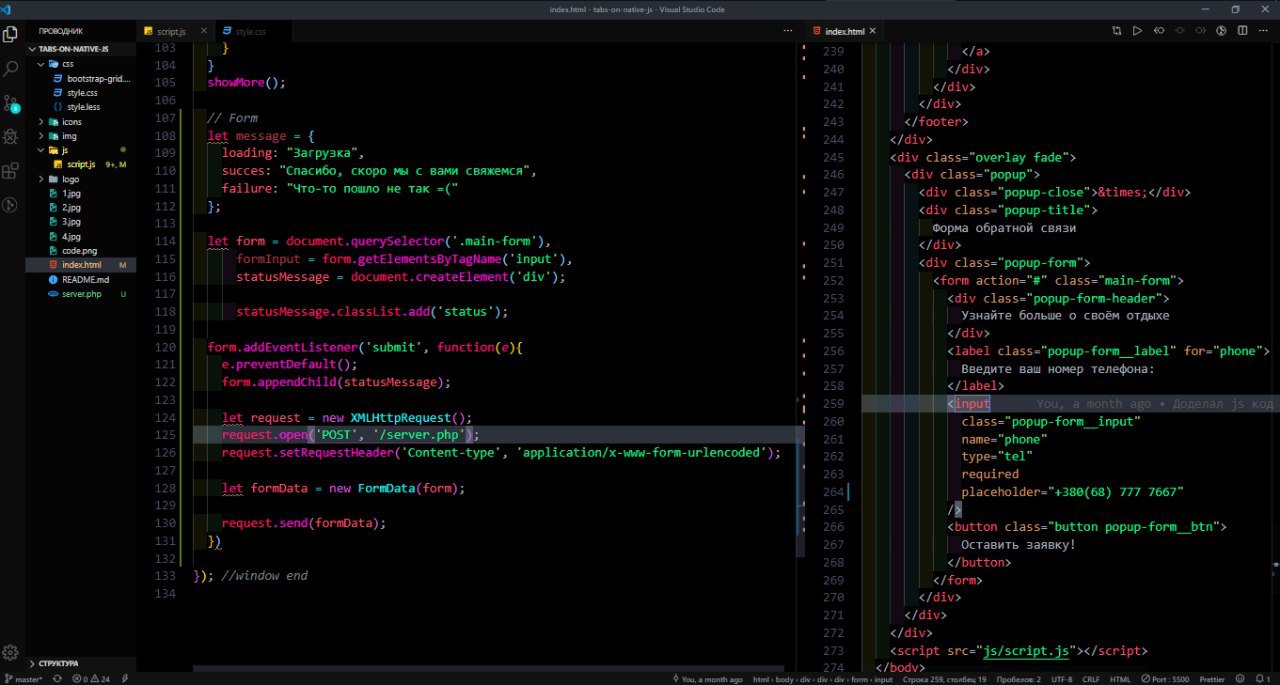Click the compare changes icon in editor toolbar
Image resolution: width=1280 pixels, height=685 pixels.
point(1117,31)
